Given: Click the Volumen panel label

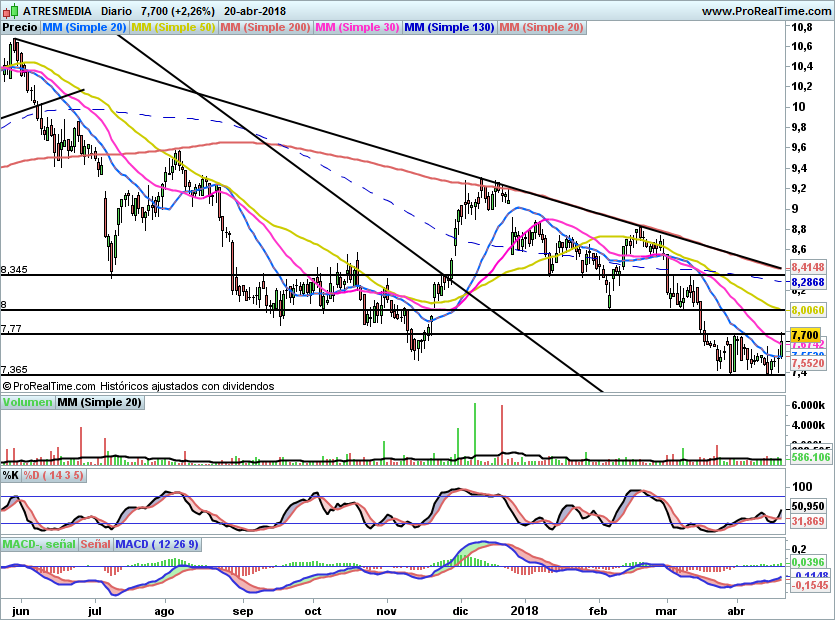Looking at the screenshot, I should (x=27, y=403).
